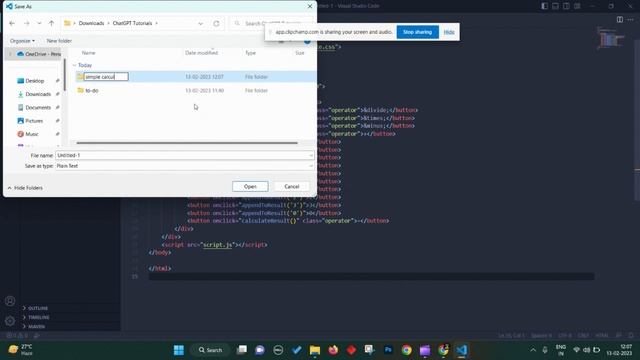
Task: Go back in Save As dialog
Action: tap(12, 23)
